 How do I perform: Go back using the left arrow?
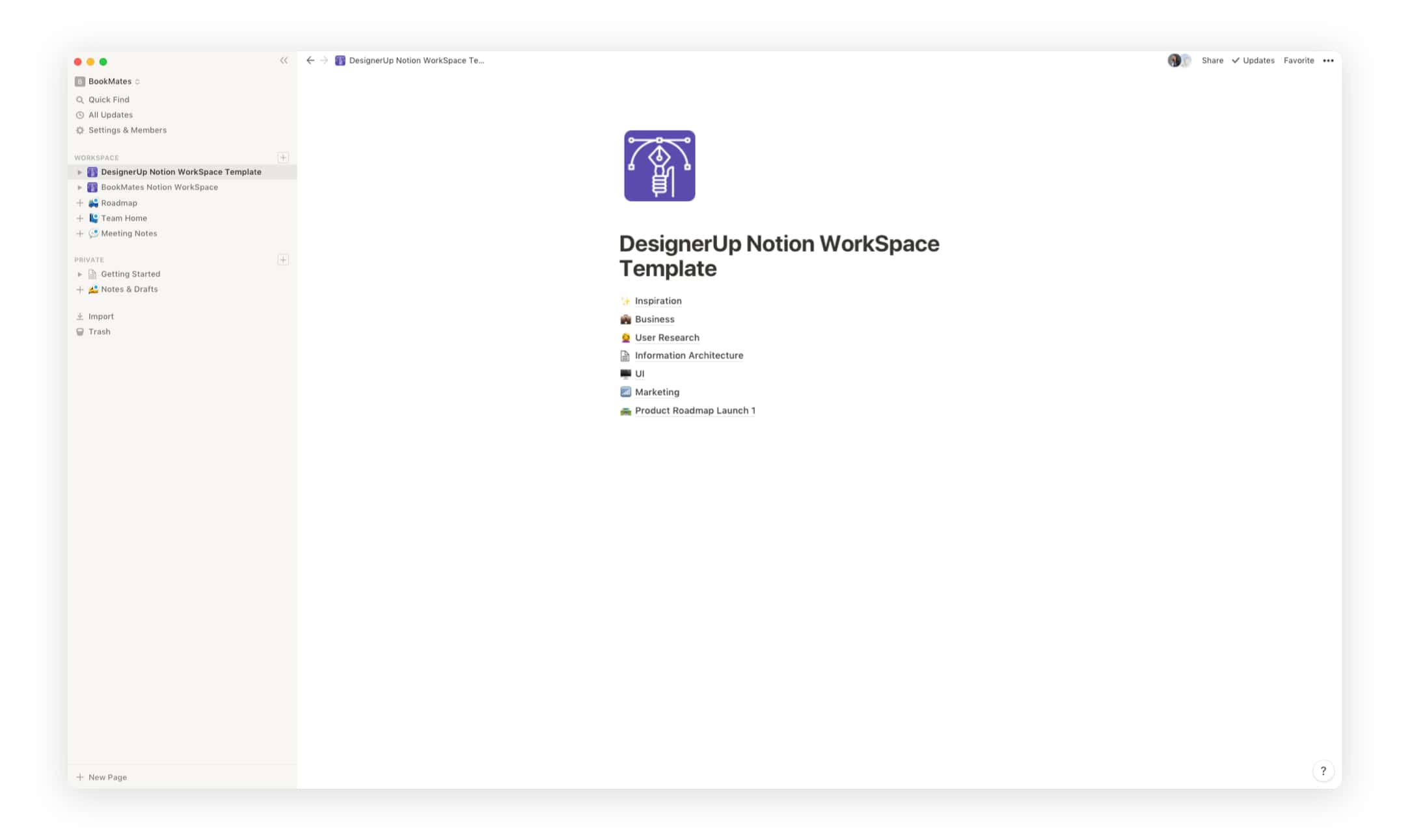[310, 61]
